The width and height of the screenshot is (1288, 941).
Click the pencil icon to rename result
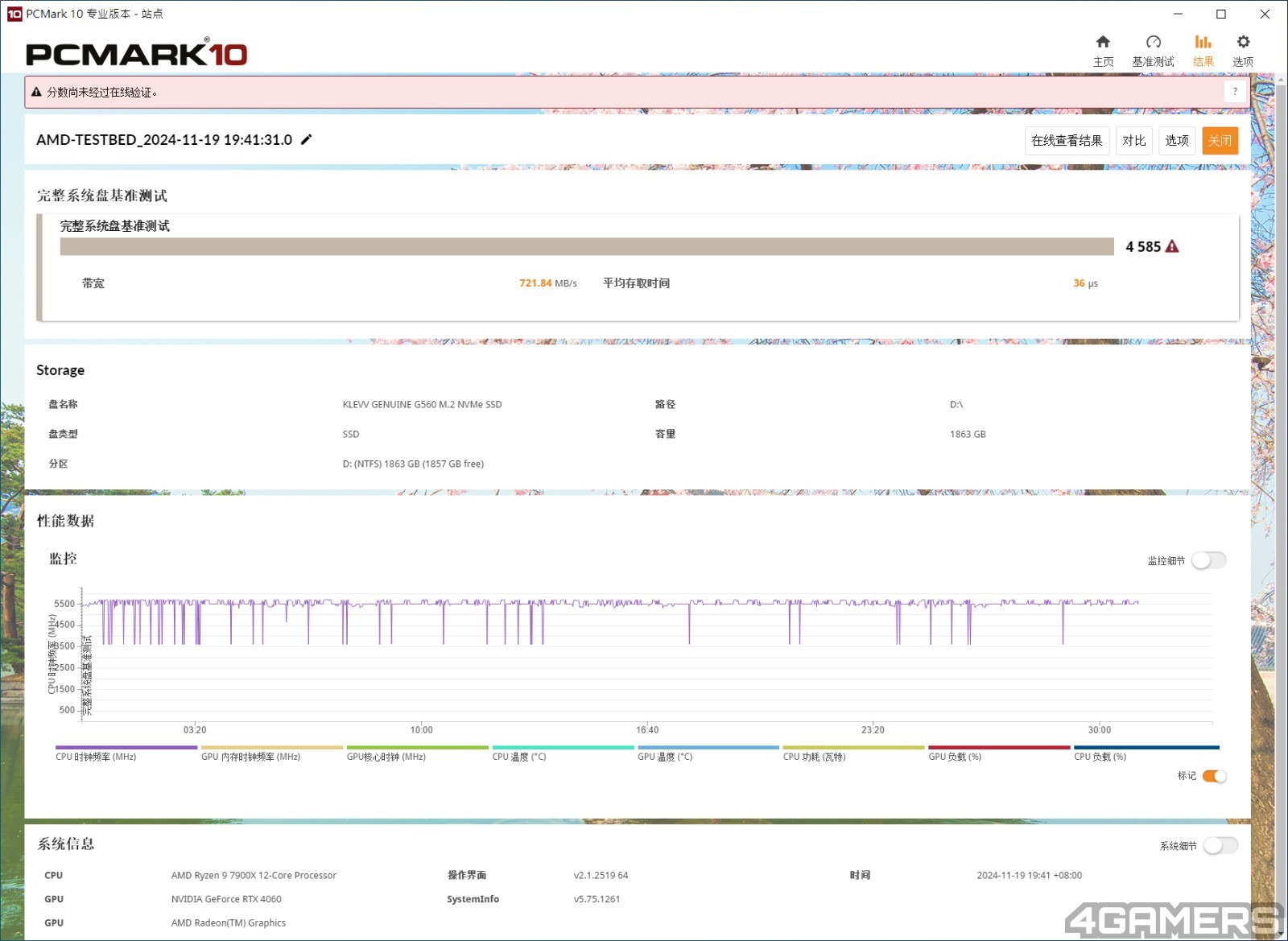click(306, 139)
